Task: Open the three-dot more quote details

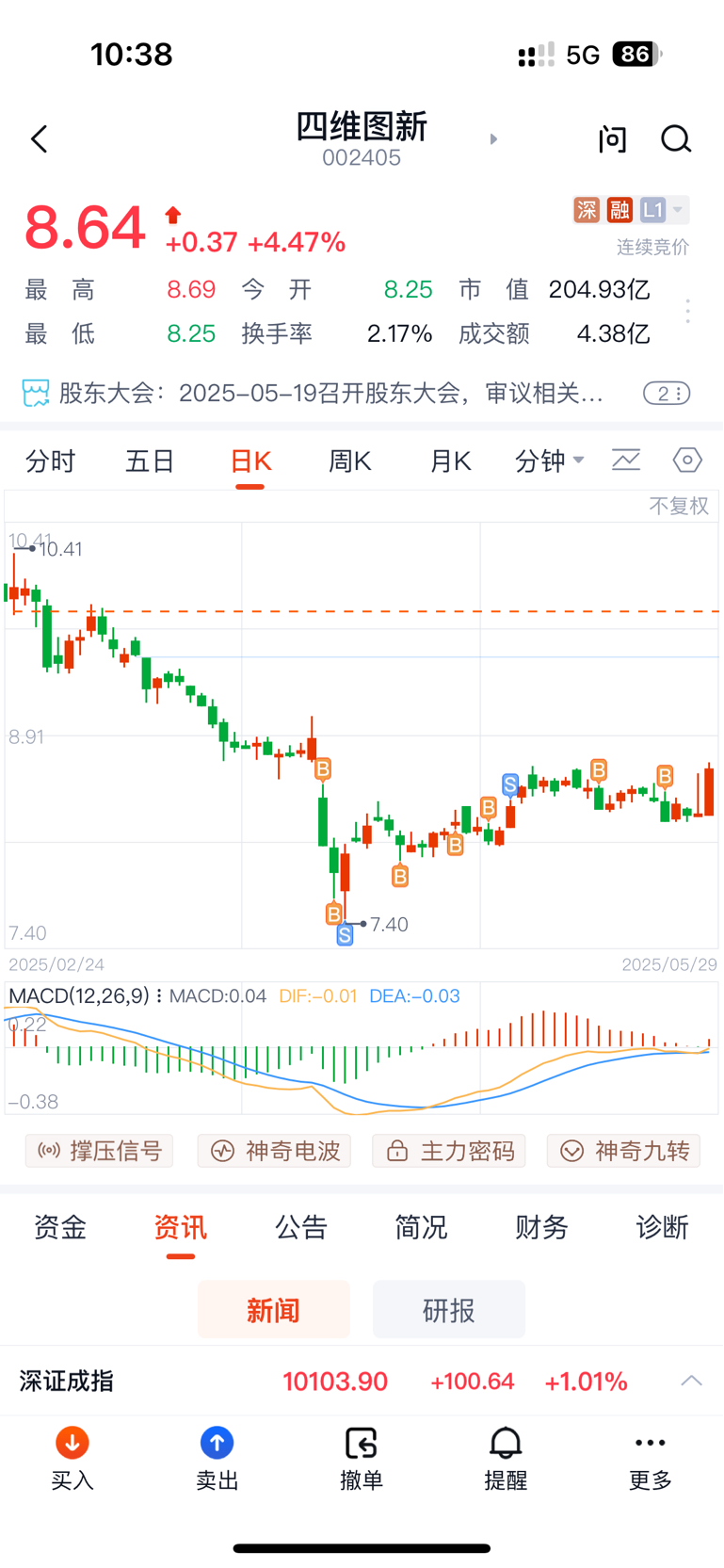Action: click(x=688, y=311)
